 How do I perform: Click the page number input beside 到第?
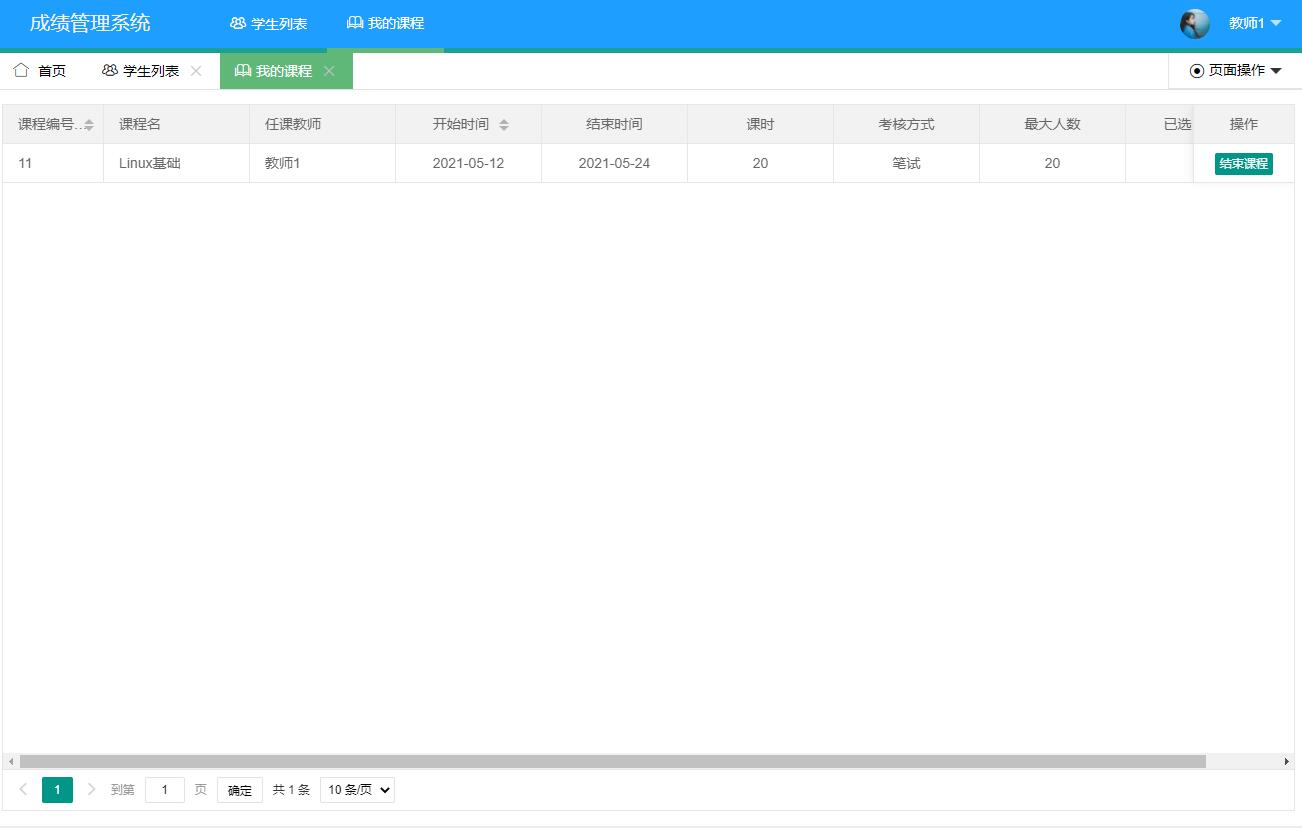164,789
